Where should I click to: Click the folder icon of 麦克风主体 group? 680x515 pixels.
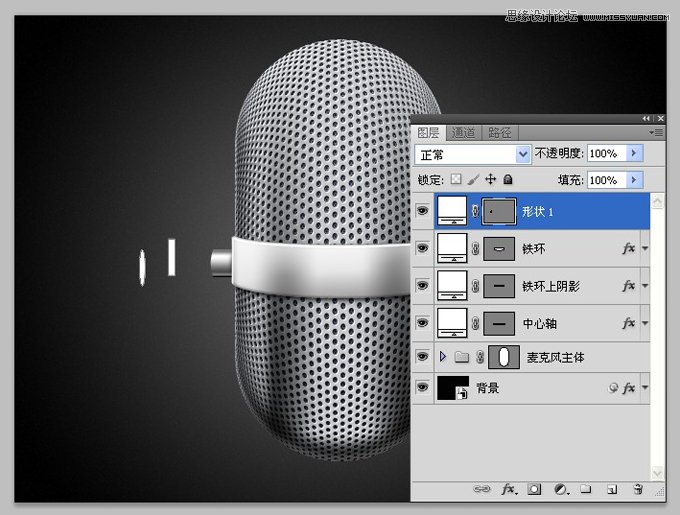(x=462, y=357)
